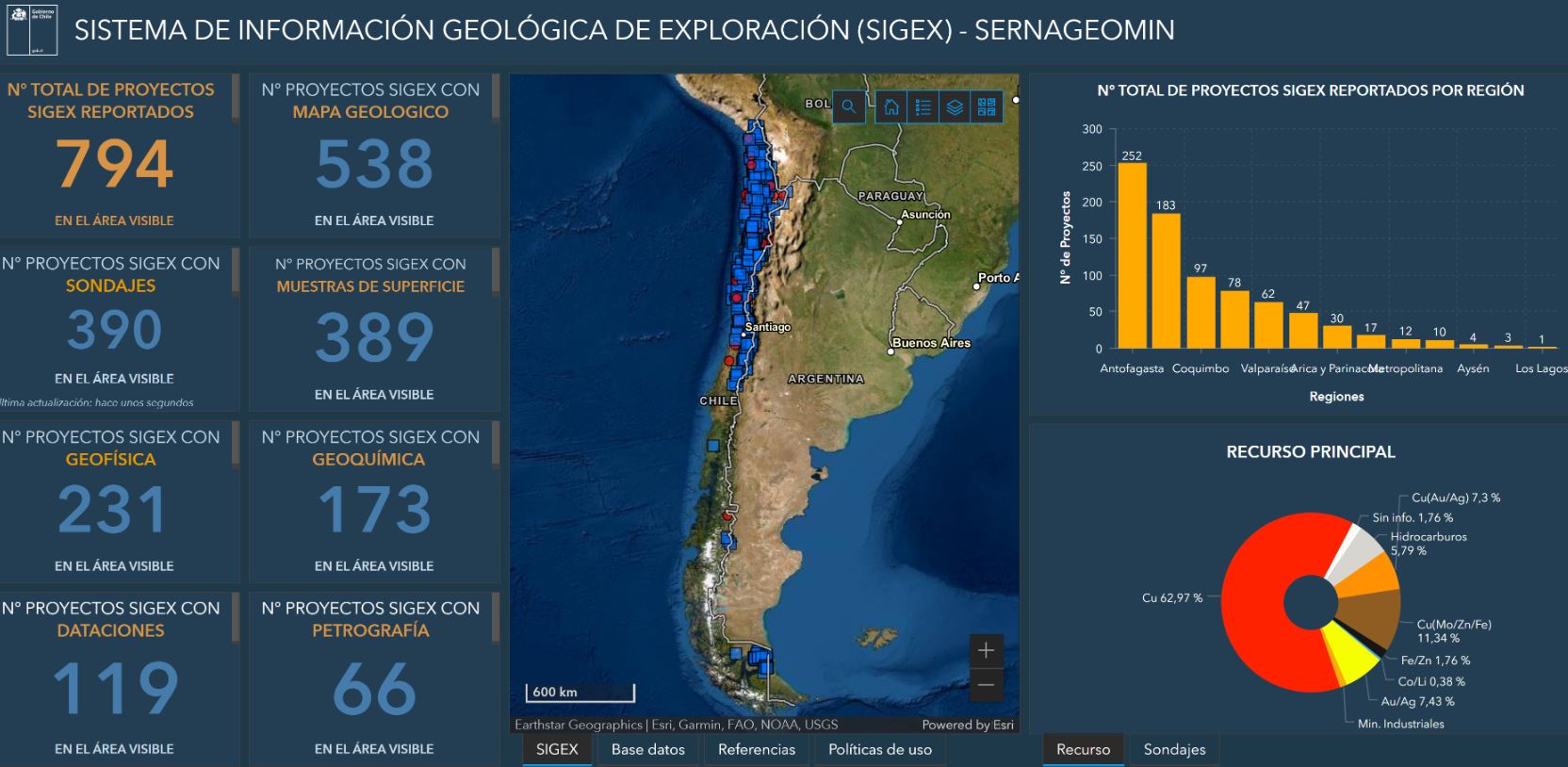The height and width of the screenshot is (767, 1568).
Task: Click the PARAGUAY country label
Action: [890, 196]
